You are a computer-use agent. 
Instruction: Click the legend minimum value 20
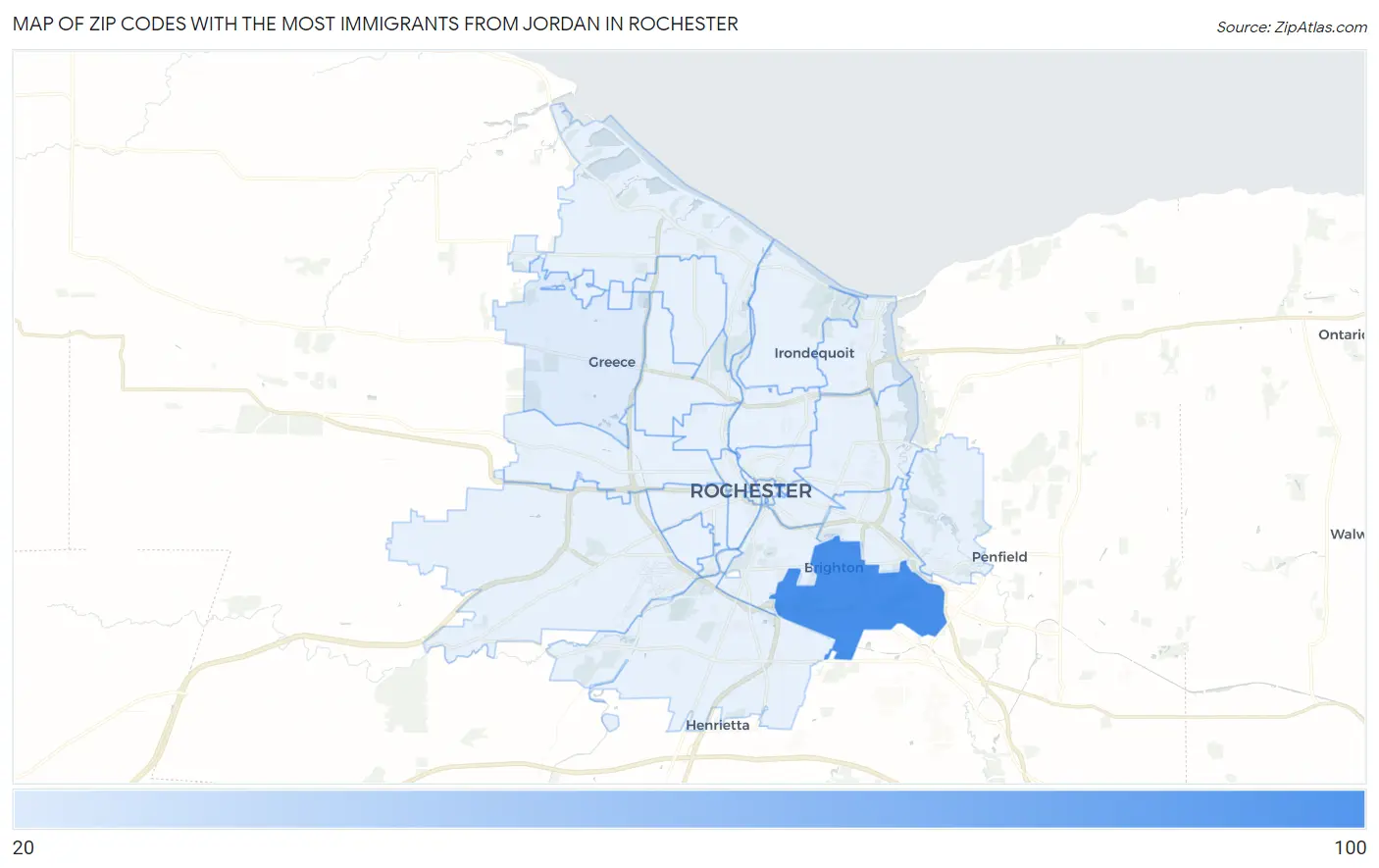pyautogui.click(x=24, y=847)
